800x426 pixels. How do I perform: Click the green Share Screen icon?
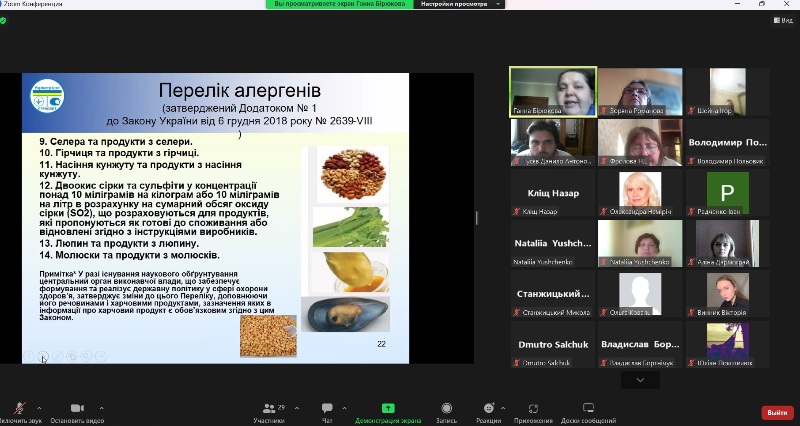coord(388,408)
